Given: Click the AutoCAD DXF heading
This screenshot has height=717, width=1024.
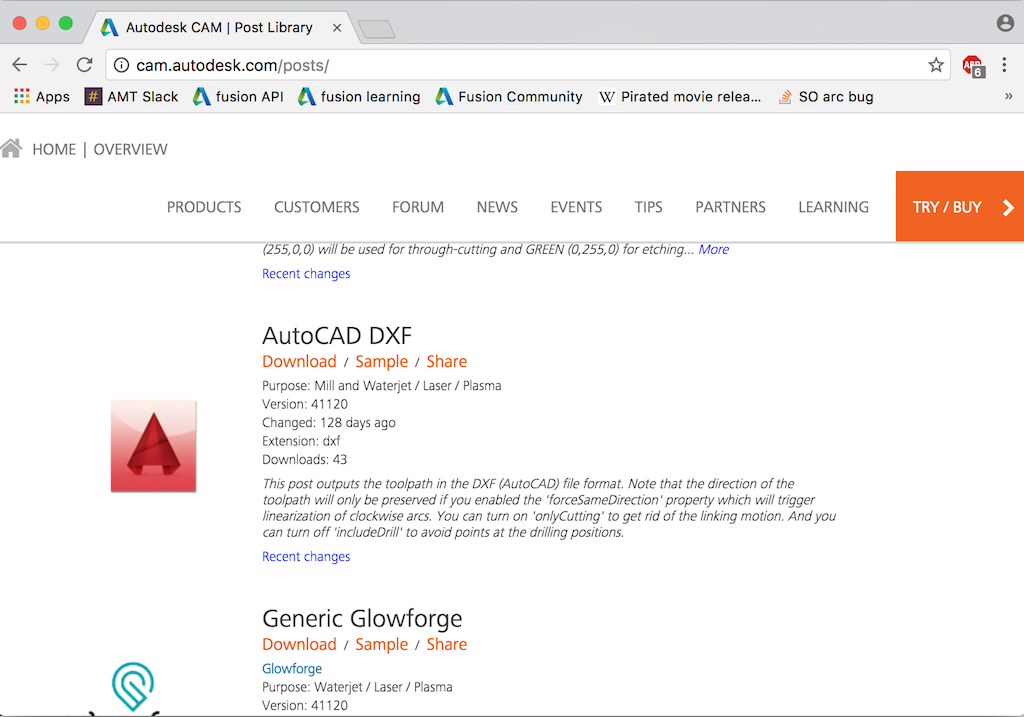Looking at the screenshot, I should point(337,336).
